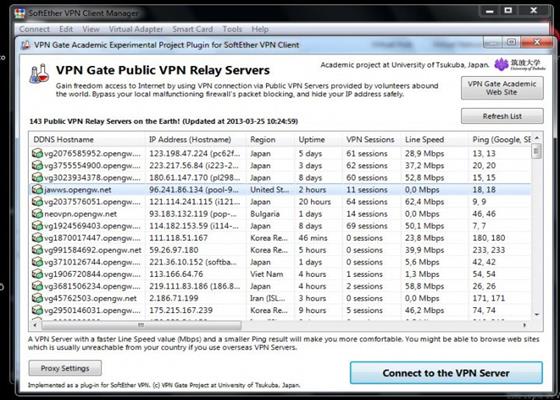
Task: Click server icon beside jawws.opengw.net
Action: pos(37,190)
